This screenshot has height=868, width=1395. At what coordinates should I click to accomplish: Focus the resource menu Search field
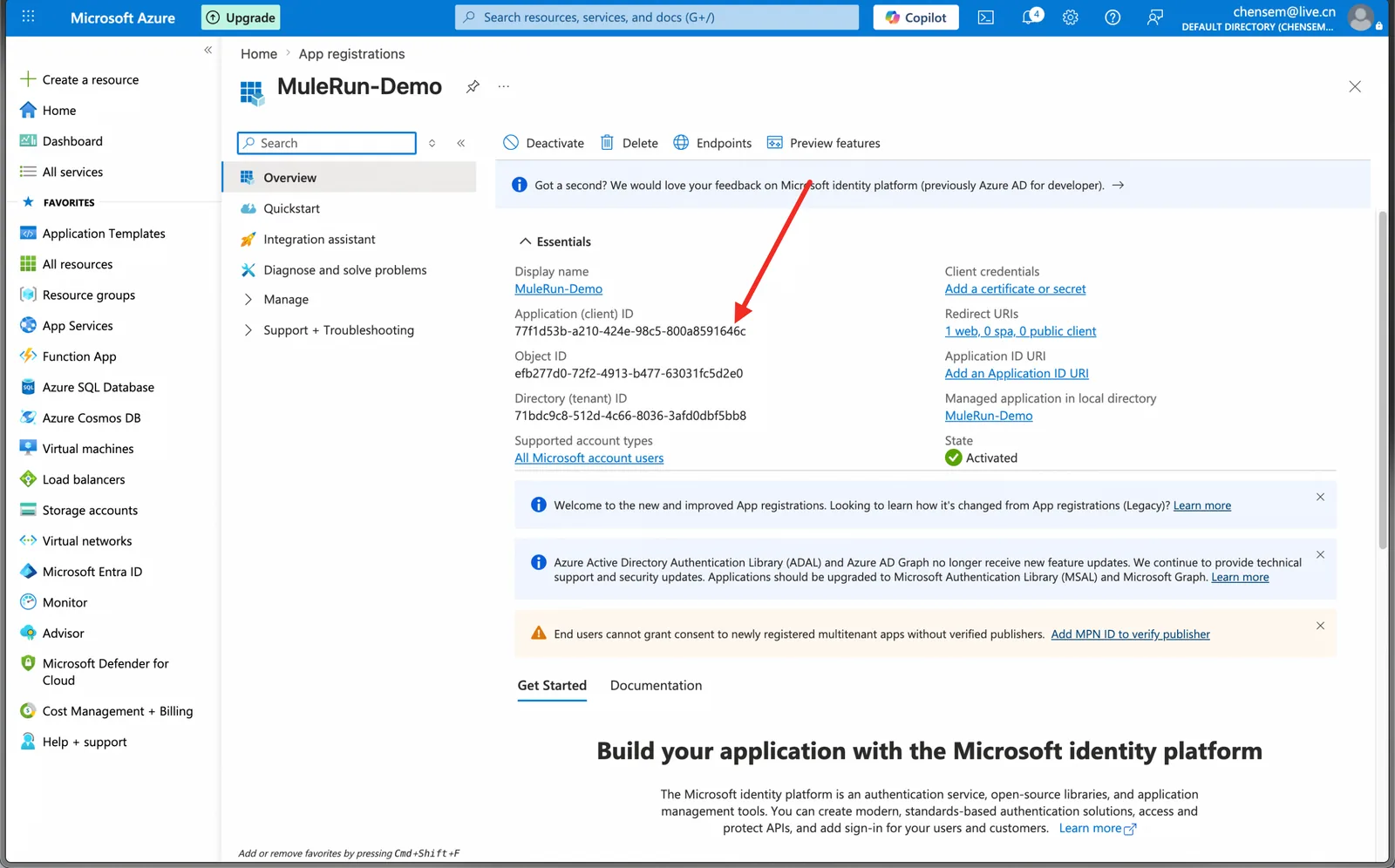(x=327, y=143)
